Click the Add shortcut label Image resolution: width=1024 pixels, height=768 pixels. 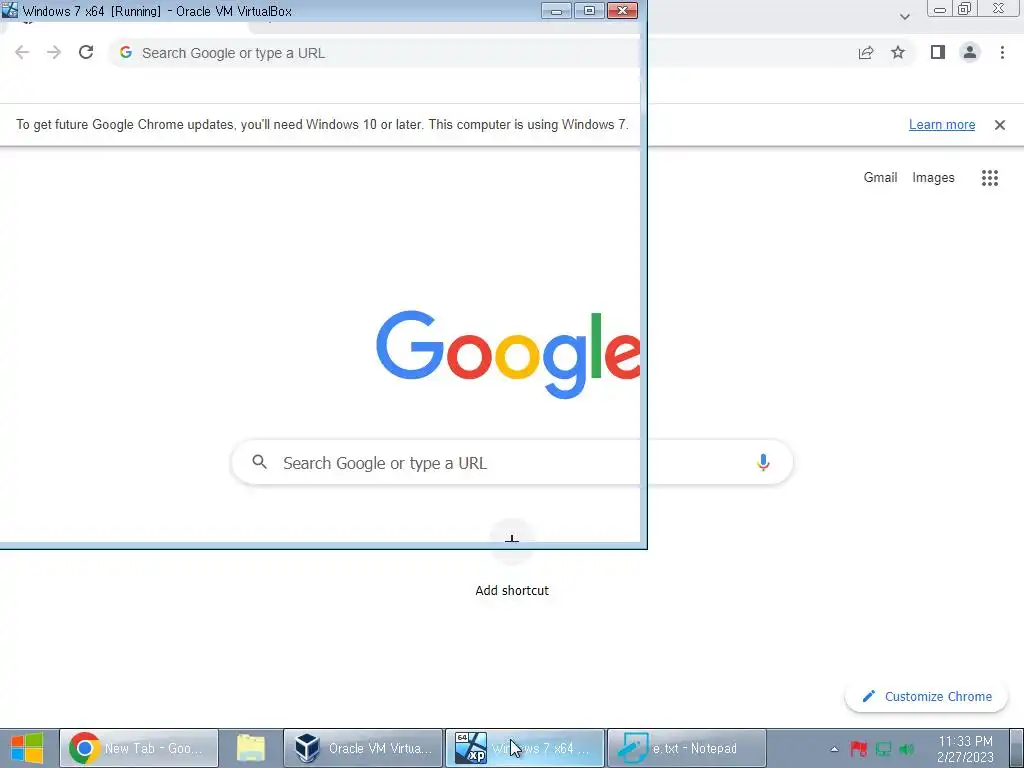click(512, 590)
